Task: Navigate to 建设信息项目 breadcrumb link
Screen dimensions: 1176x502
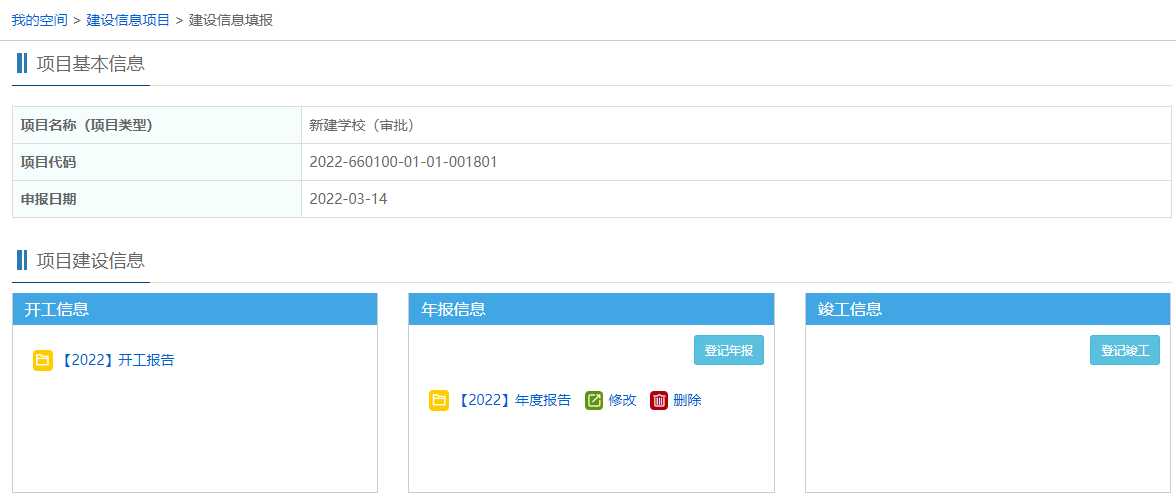Action: coord(128,20)
